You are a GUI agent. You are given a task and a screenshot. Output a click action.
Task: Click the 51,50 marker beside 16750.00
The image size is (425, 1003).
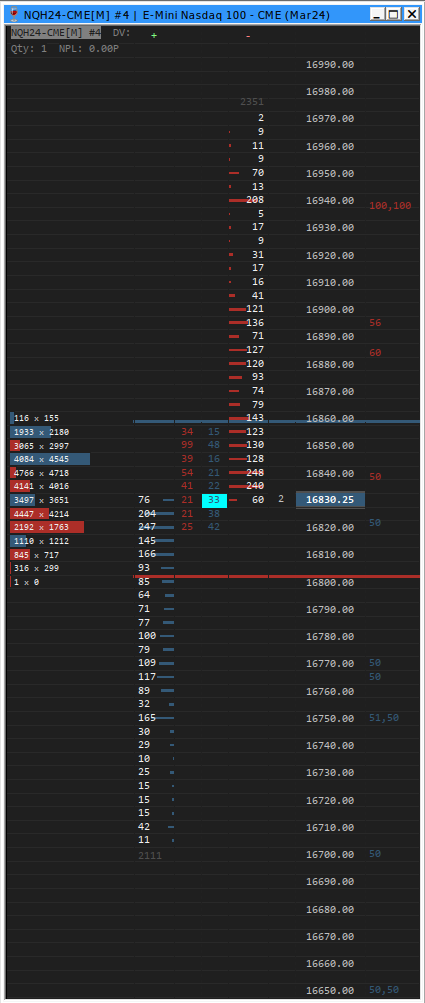(384, 718)
